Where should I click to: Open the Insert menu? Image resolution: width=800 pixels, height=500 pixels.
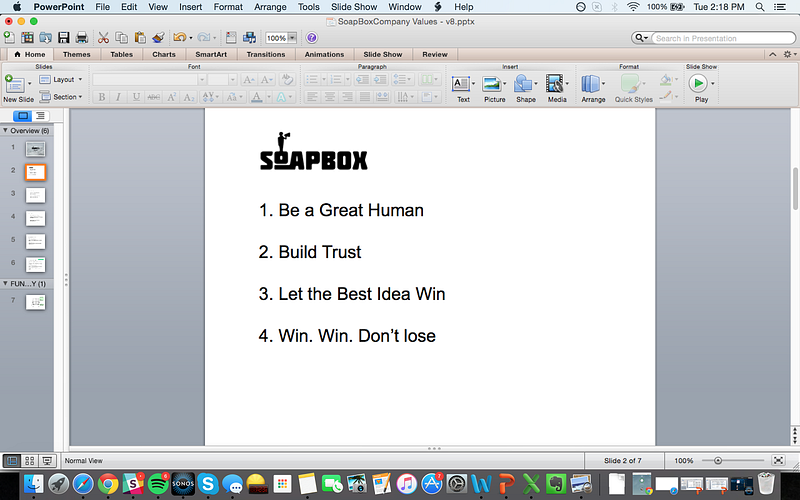pos(190,7)
